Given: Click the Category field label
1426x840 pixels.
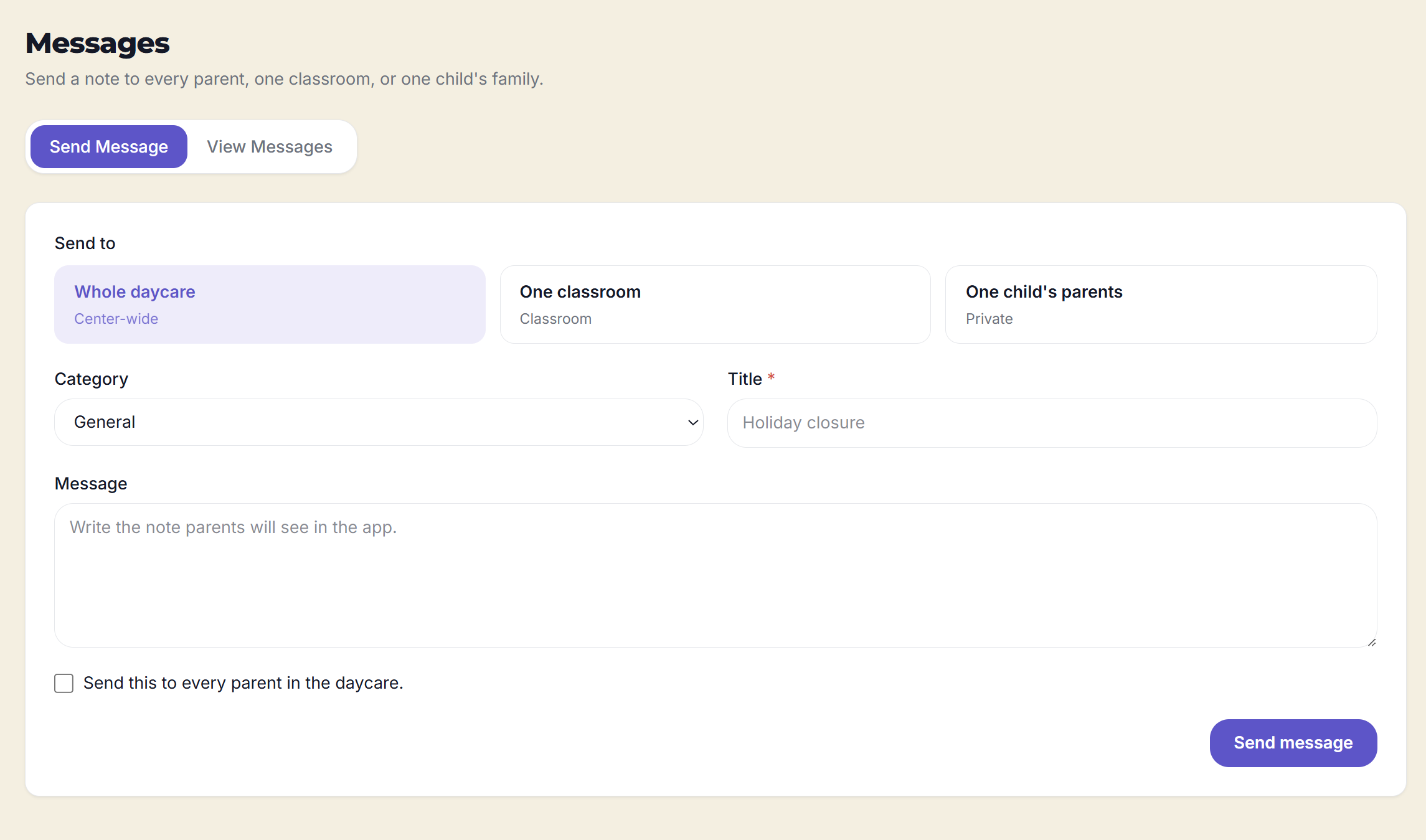Looking at the screenshot, I should click(92, 379).
